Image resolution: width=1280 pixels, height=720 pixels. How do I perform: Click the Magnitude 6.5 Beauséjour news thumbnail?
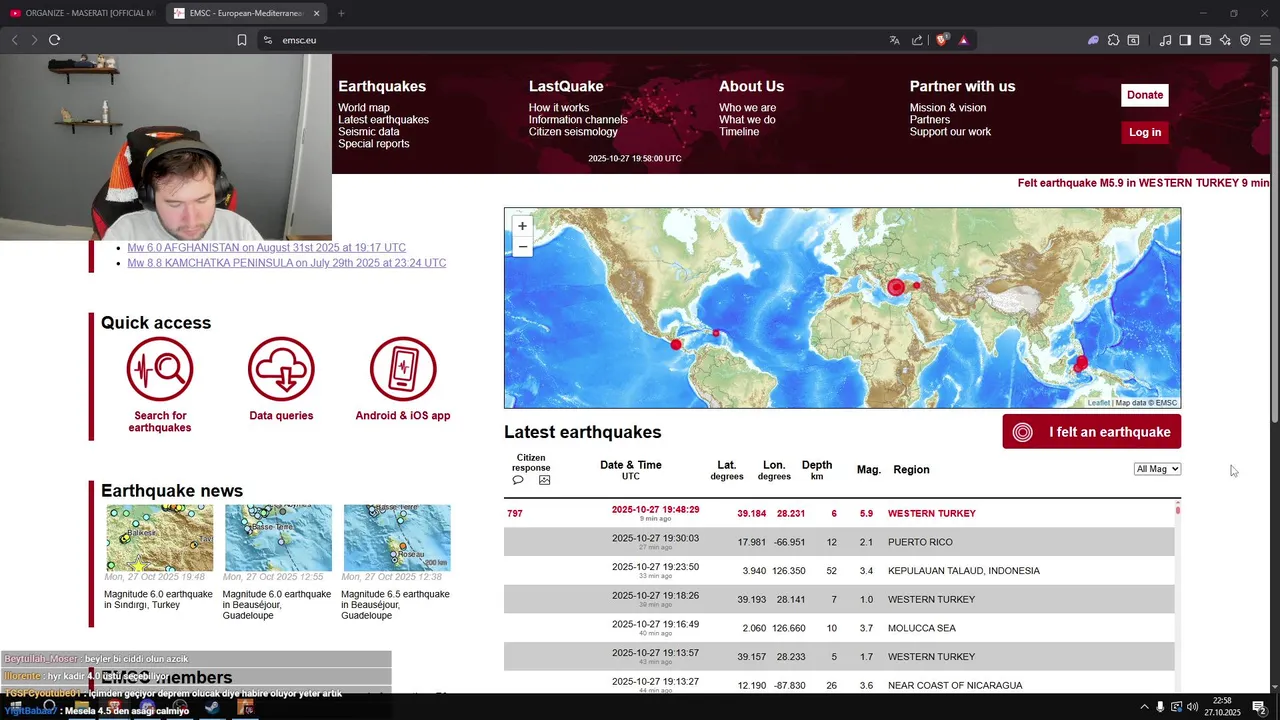(397, 538)
